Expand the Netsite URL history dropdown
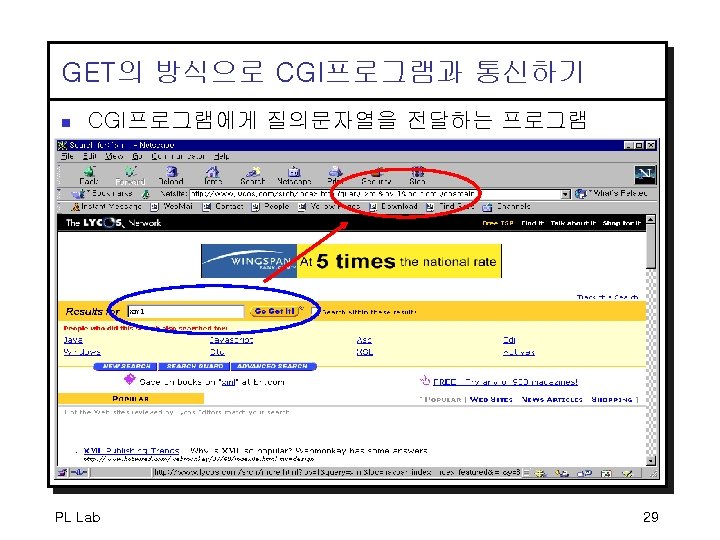 [x=566, y=194]
